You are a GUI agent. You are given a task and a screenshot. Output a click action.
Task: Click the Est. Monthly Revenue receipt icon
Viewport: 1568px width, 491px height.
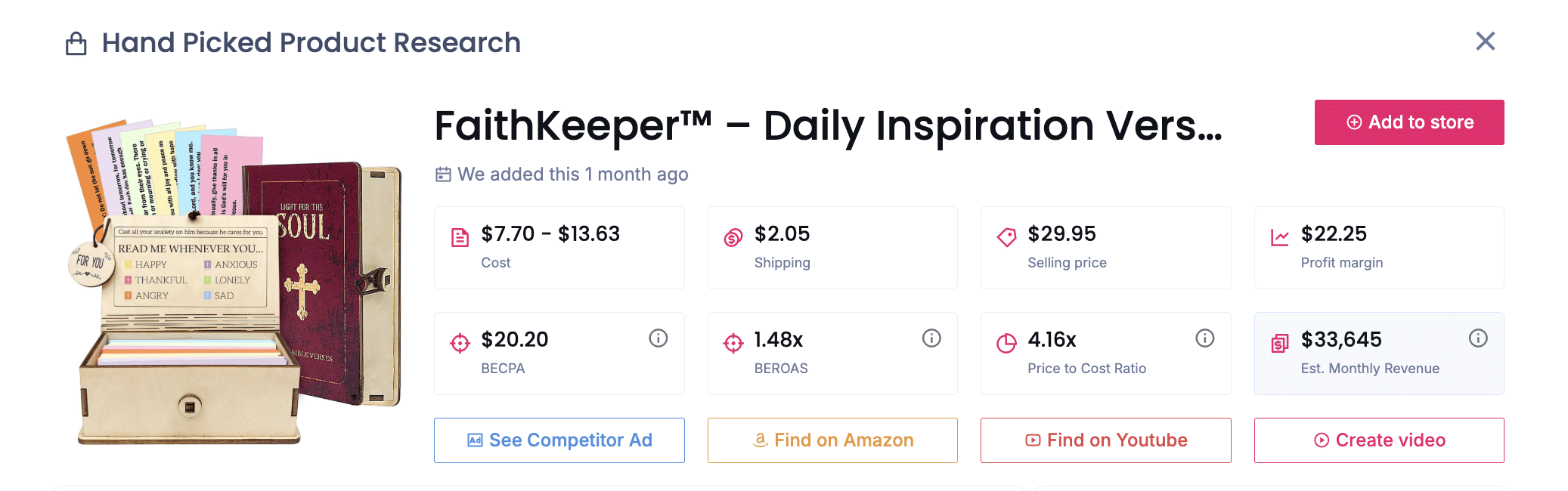tap(1280, 344)
